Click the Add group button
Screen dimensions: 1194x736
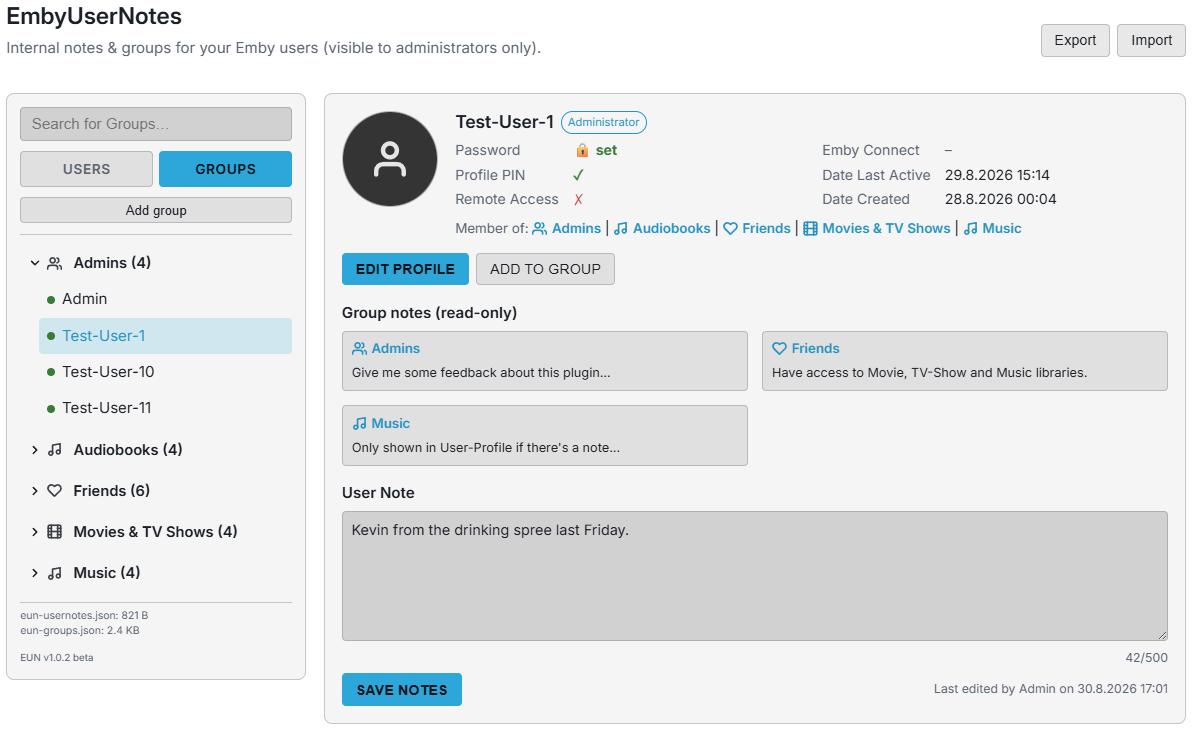[156, 210]
